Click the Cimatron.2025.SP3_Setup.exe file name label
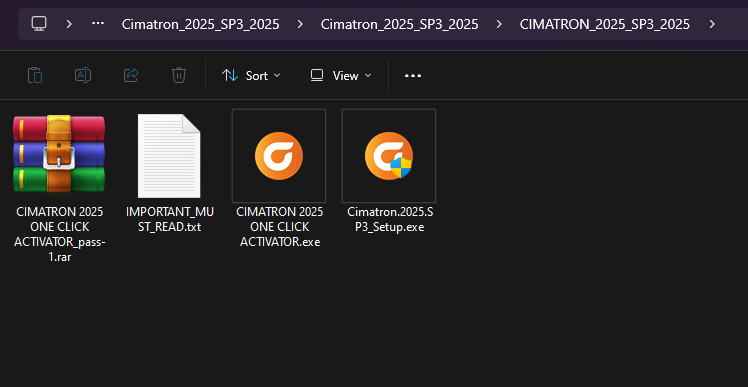The image size is (748, 387). tap(385, 219)
